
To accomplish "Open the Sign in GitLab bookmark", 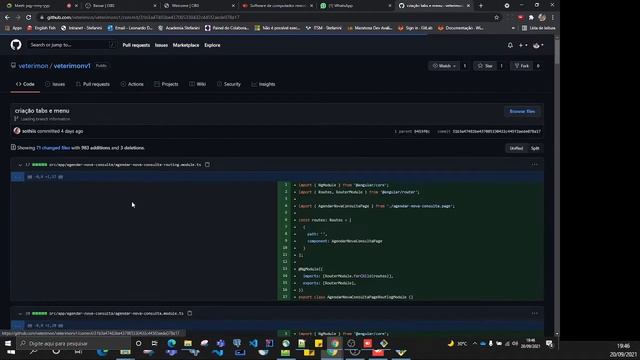I will pyautogui.click(x=415, y=28).
